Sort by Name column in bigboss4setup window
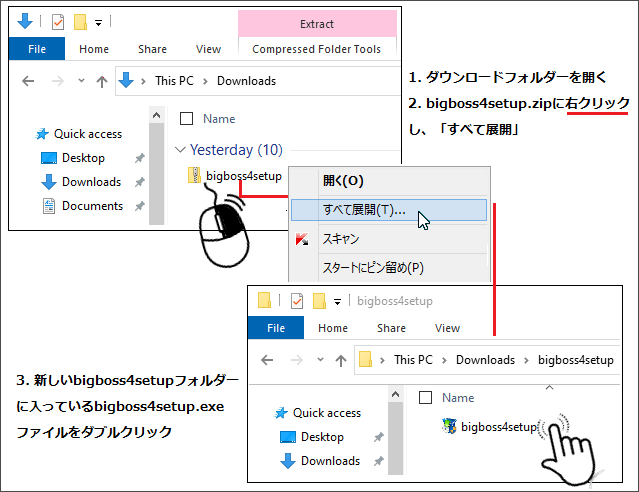639x492 pixels. (458, 398)
